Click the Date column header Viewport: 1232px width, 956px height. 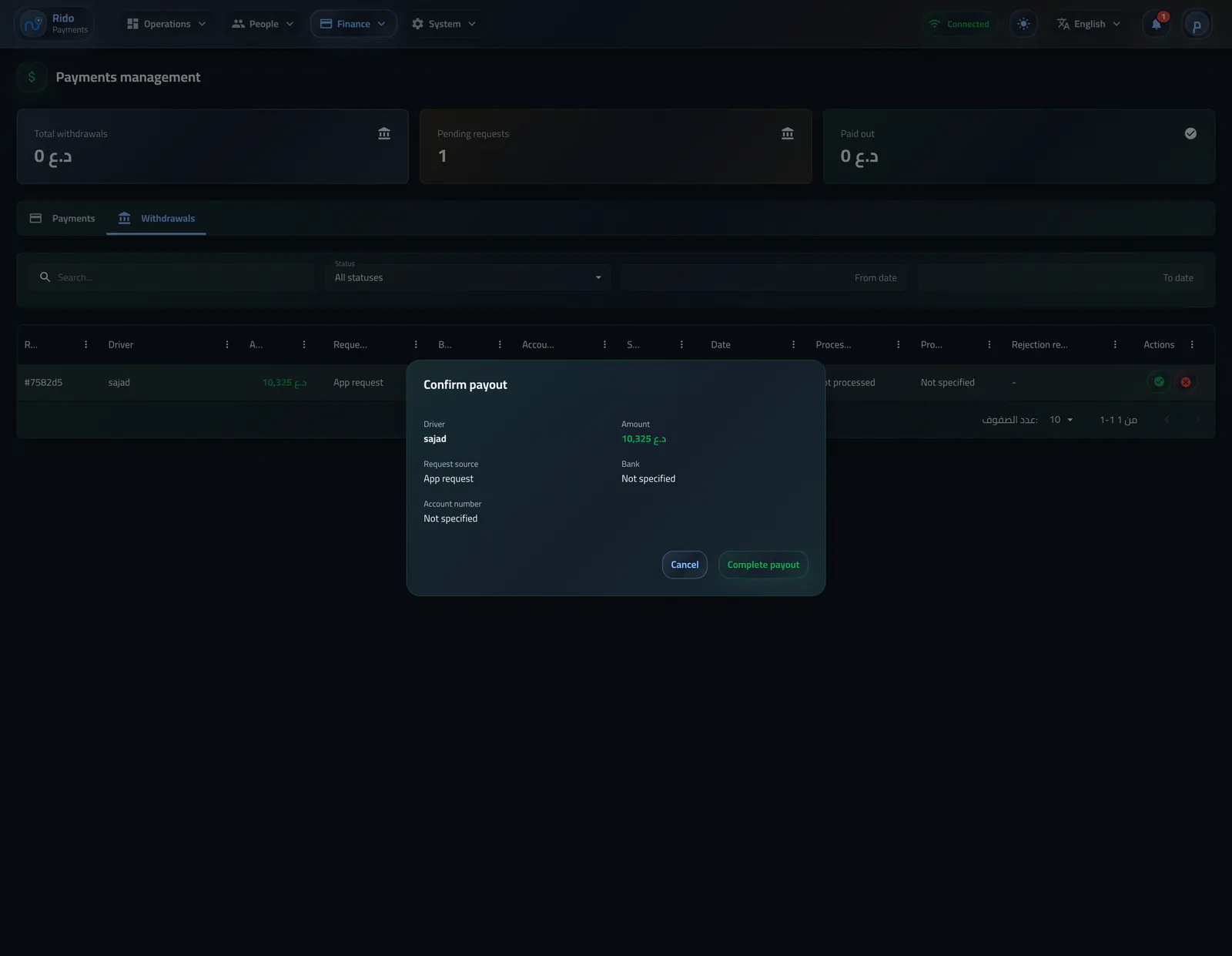(x=721, y=344)
